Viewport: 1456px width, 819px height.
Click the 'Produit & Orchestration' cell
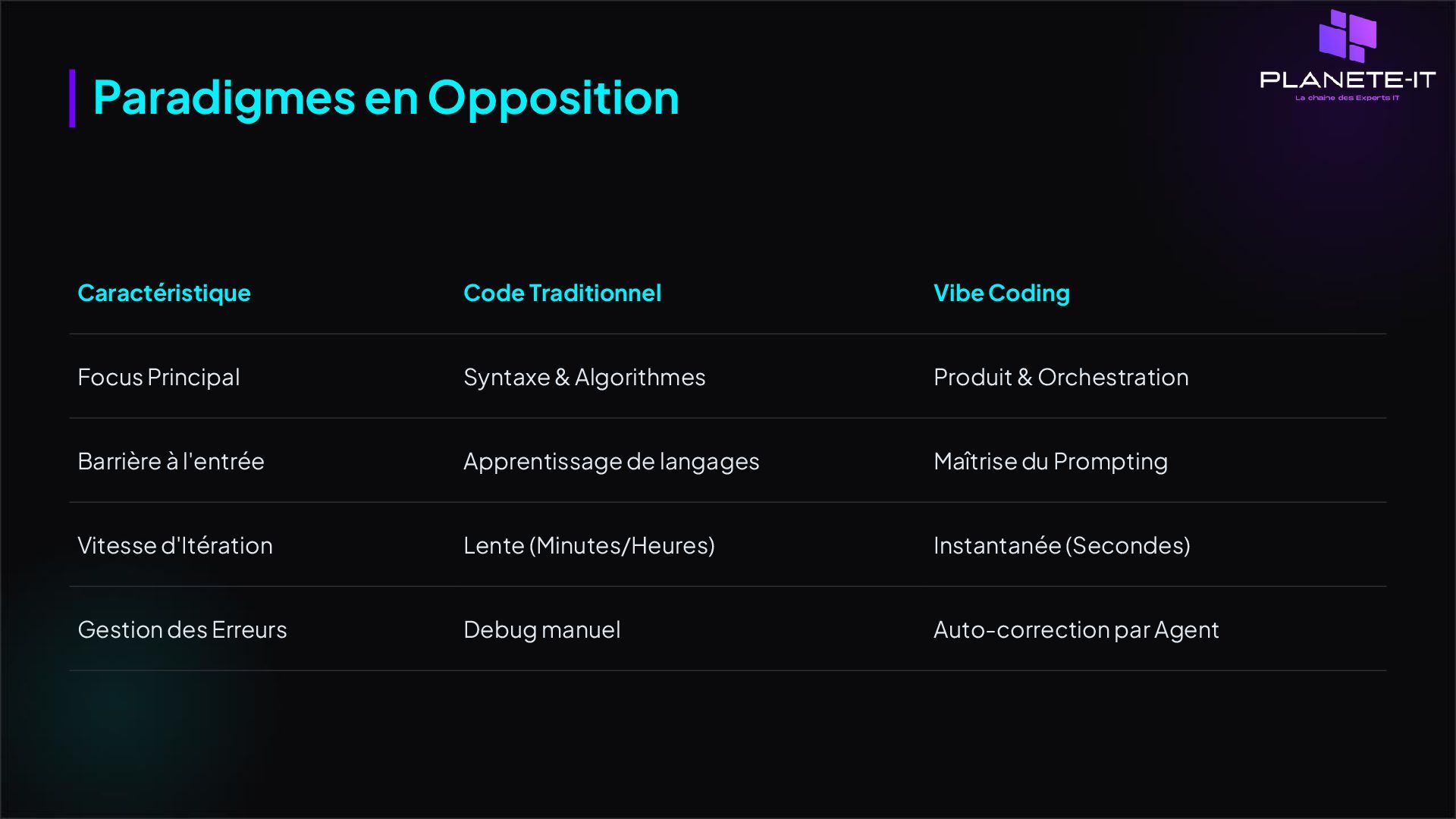click(1060, 377)
